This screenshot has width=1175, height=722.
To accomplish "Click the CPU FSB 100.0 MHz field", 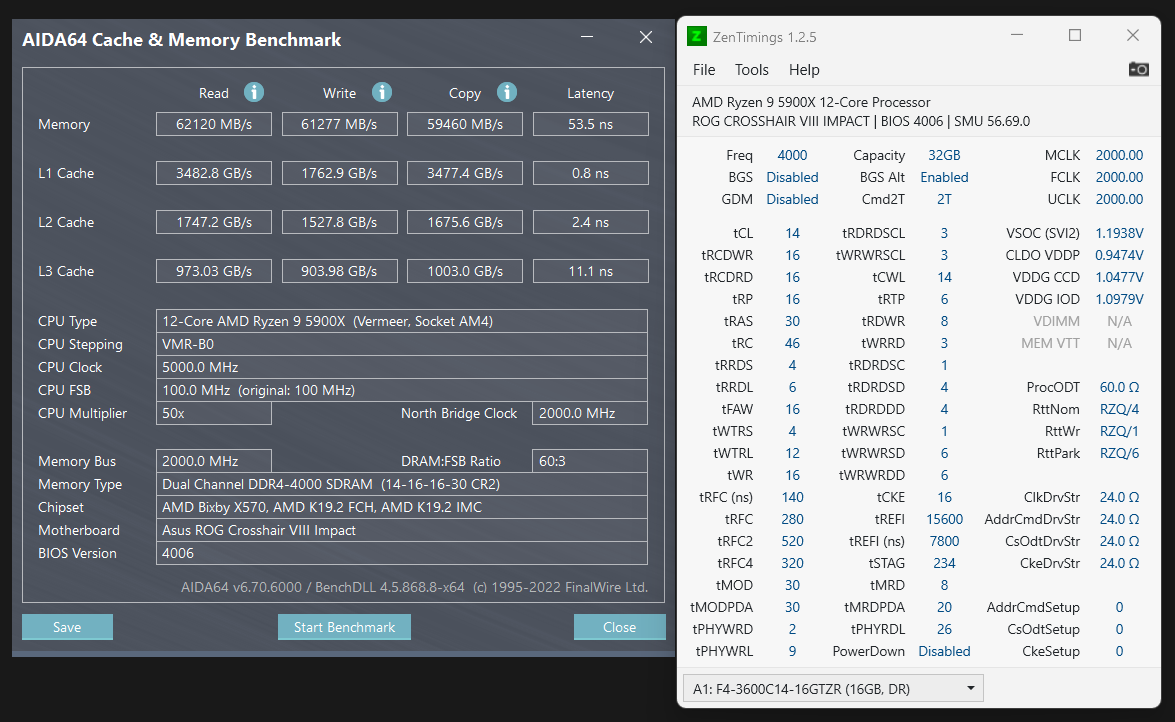I will tap(402, 390).
